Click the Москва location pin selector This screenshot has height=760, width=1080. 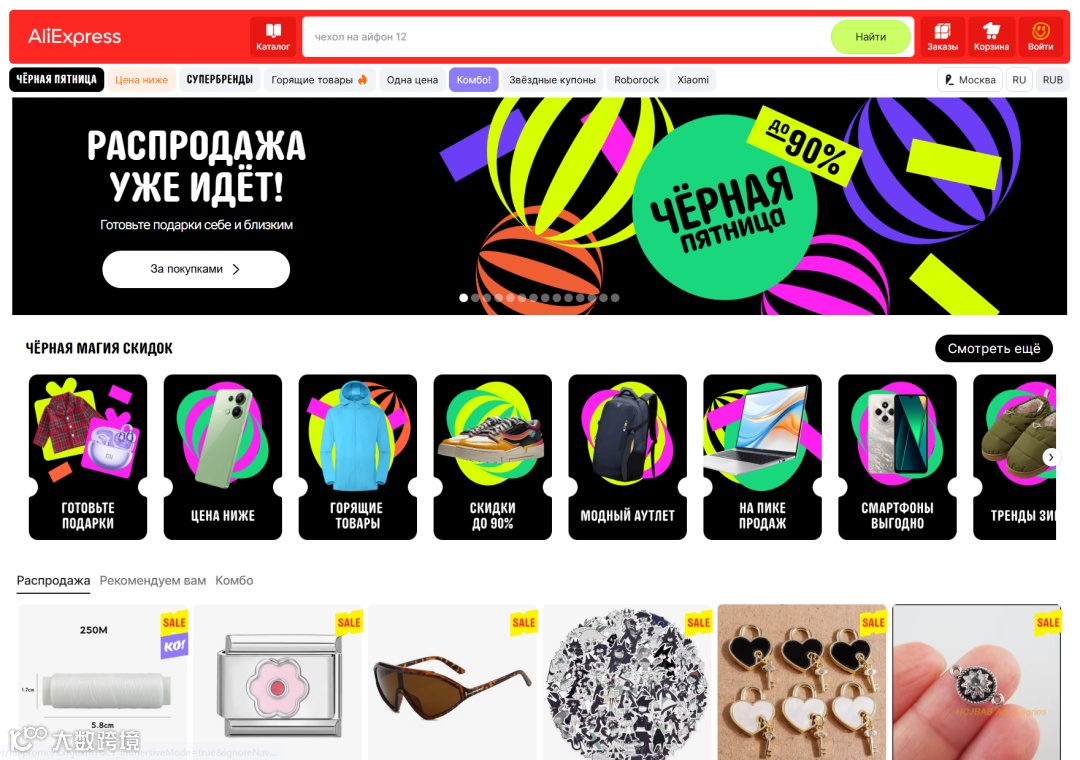tap(970, 80)
